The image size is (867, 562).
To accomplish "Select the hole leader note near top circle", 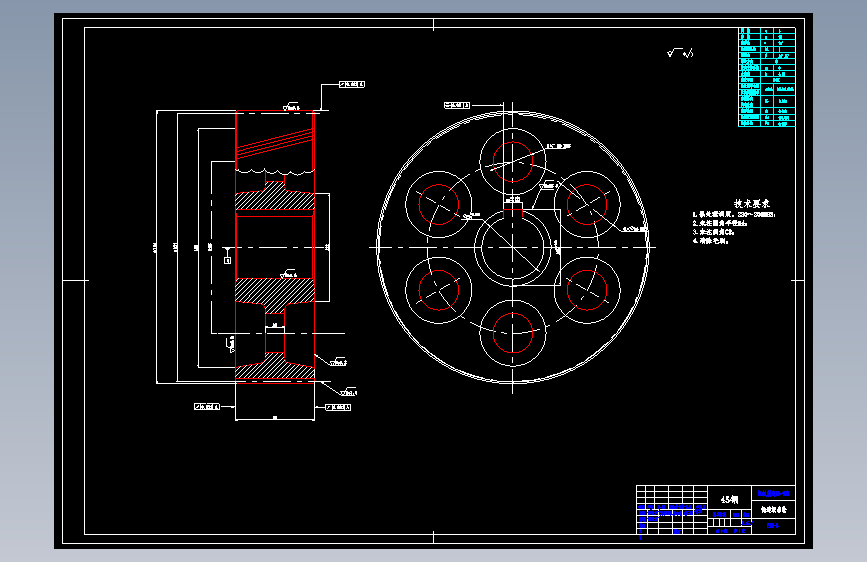I will coord(558,147).
